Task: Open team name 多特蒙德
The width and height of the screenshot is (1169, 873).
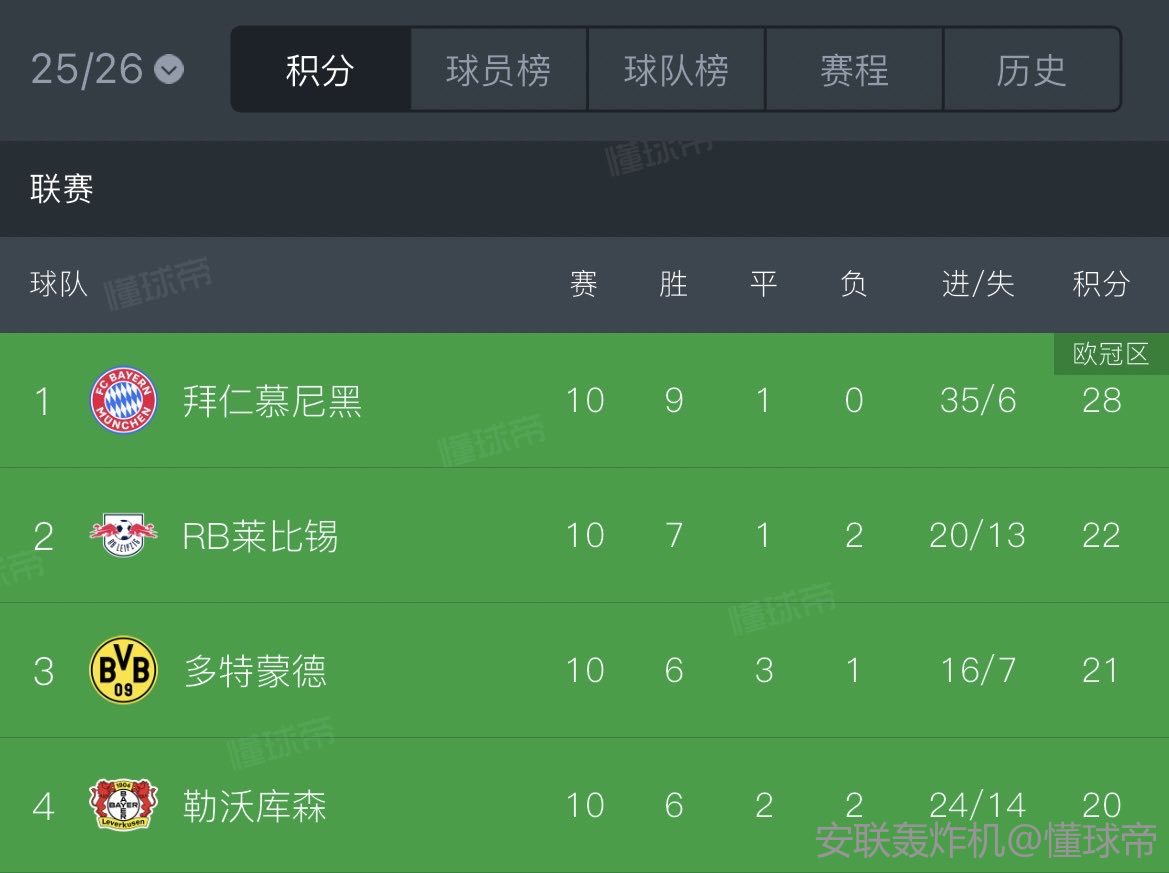Action: [x=255, y=670]
